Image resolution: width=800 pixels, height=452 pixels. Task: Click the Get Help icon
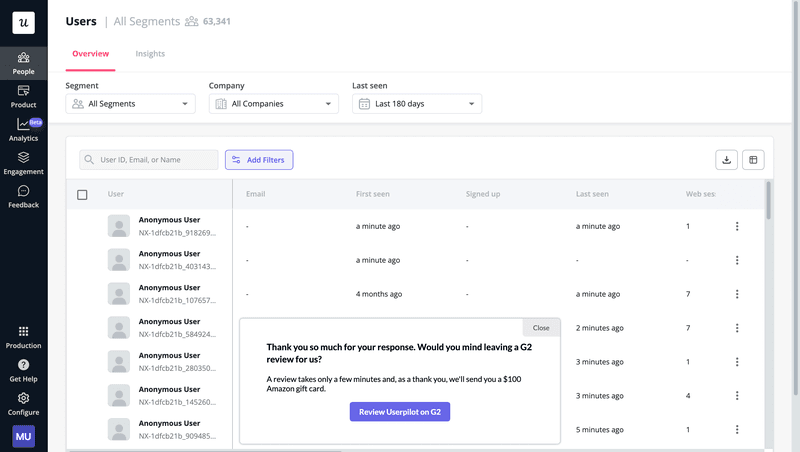point(23,370)
